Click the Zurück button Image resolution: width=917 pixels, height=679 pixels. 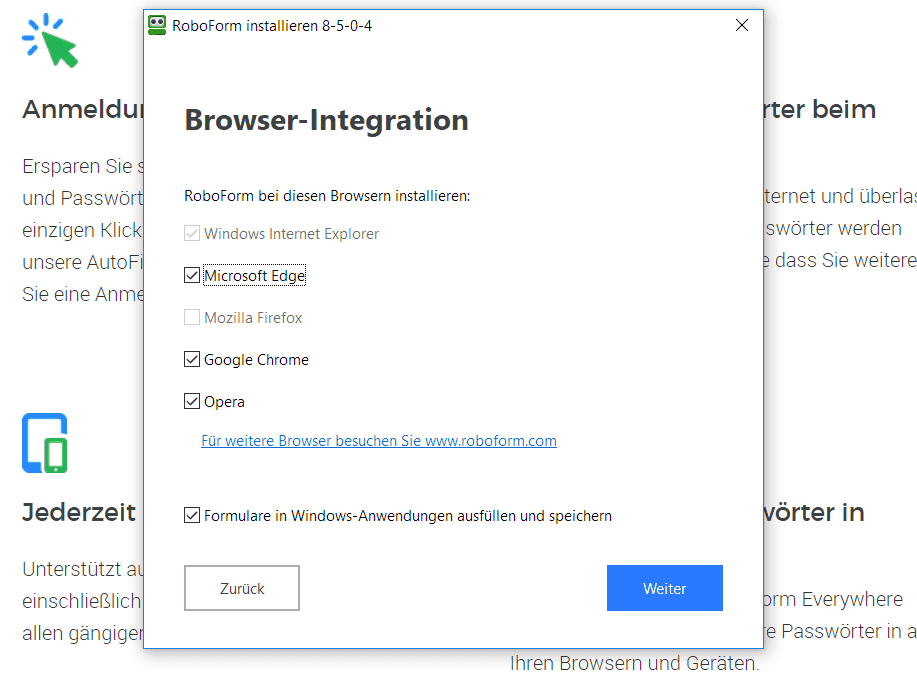pyautogui.click(x=242, y=588)
